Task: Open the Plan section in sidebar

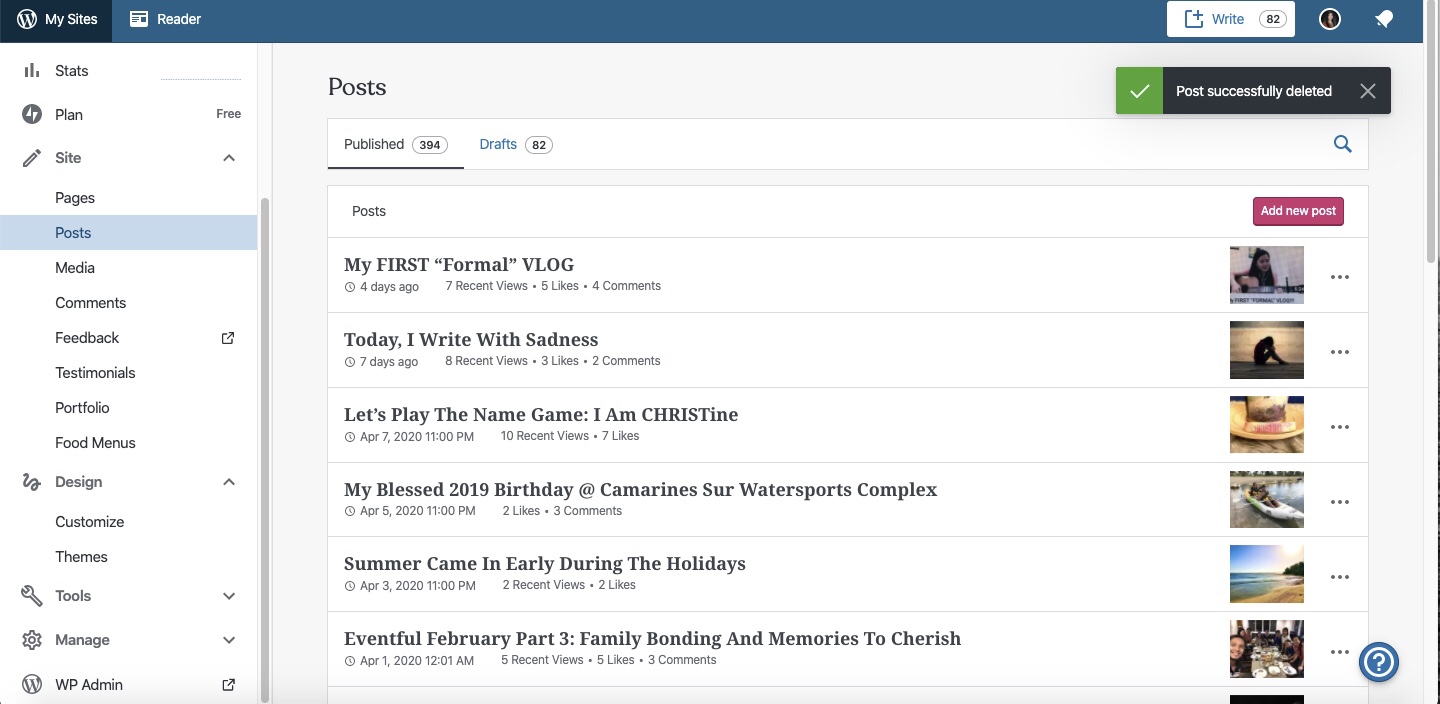Action: (x=69, y=114)
